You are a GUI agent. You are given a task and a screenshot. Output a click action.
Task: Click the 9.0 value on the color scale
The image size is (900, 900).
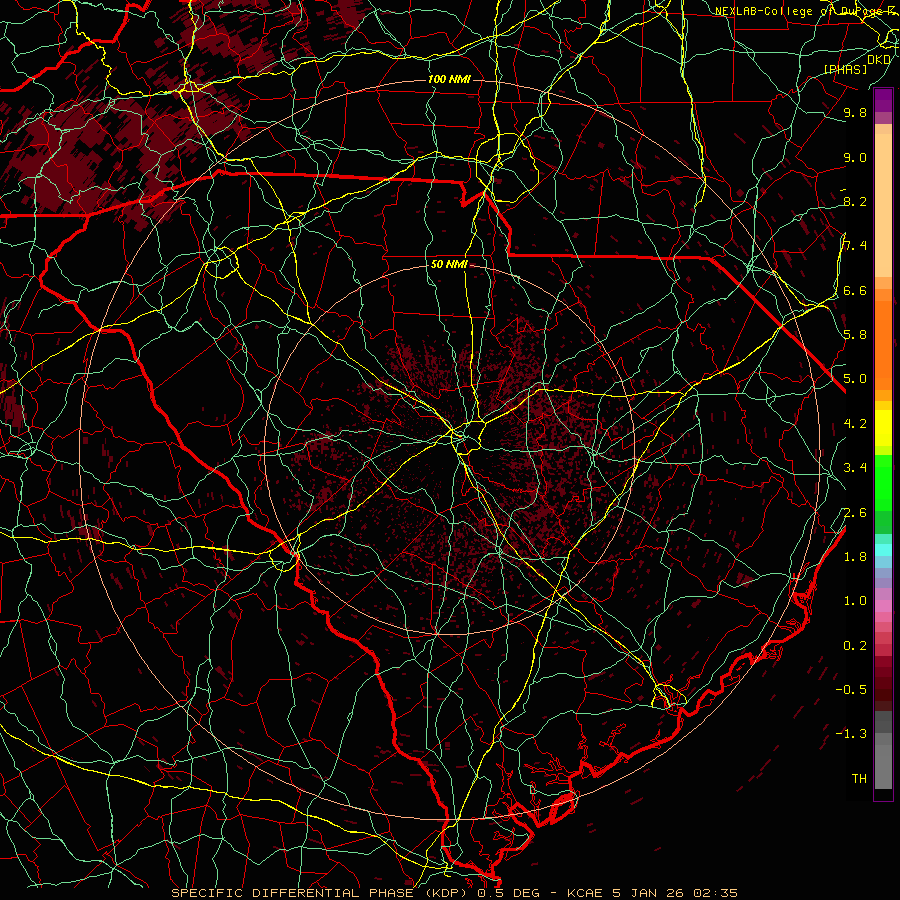(x=855, y=157)
